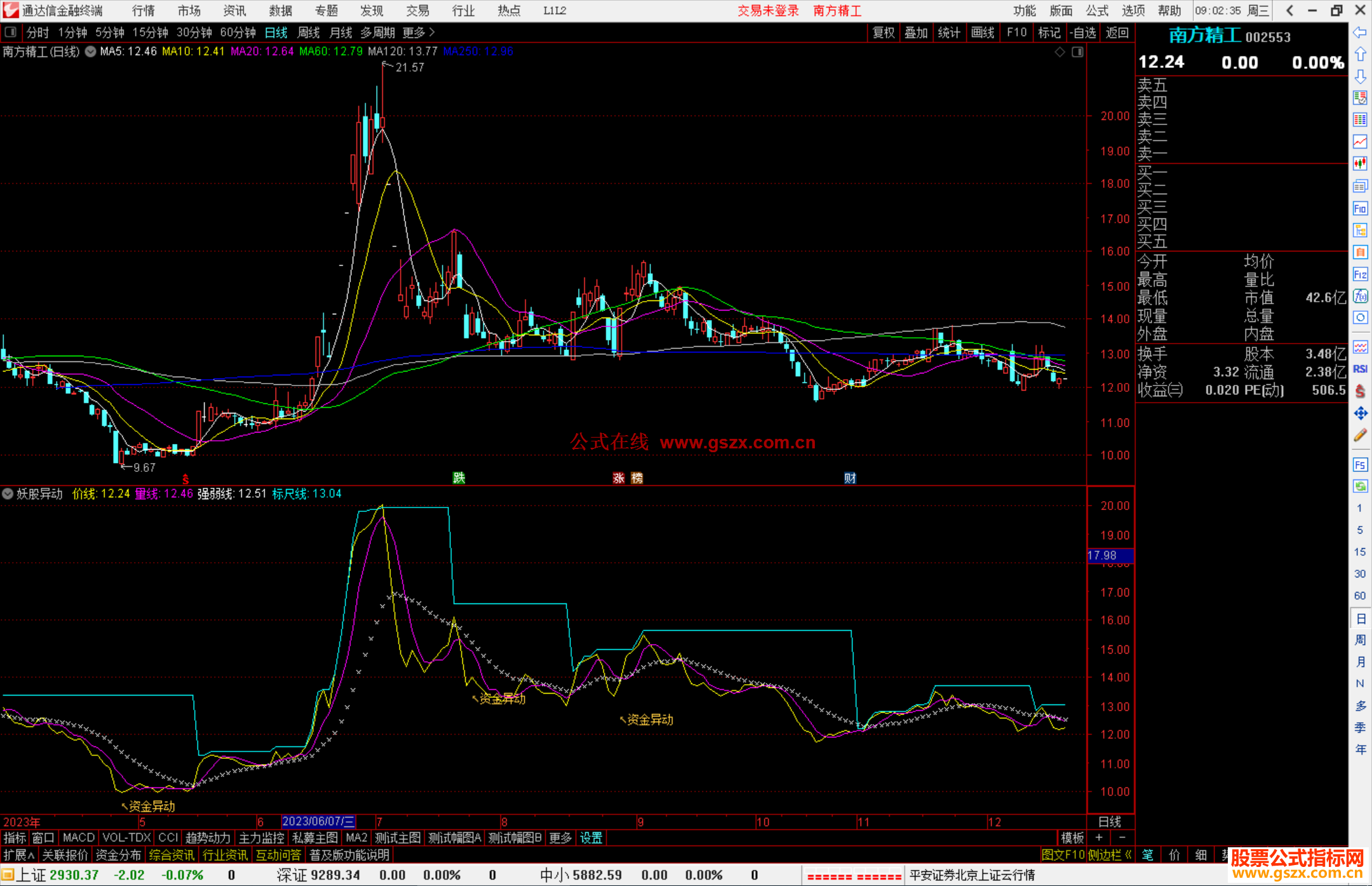Expand the 扩展 bottom panel arrow
The width and height of the screenshot is (1372, 886).
[19, 855]
